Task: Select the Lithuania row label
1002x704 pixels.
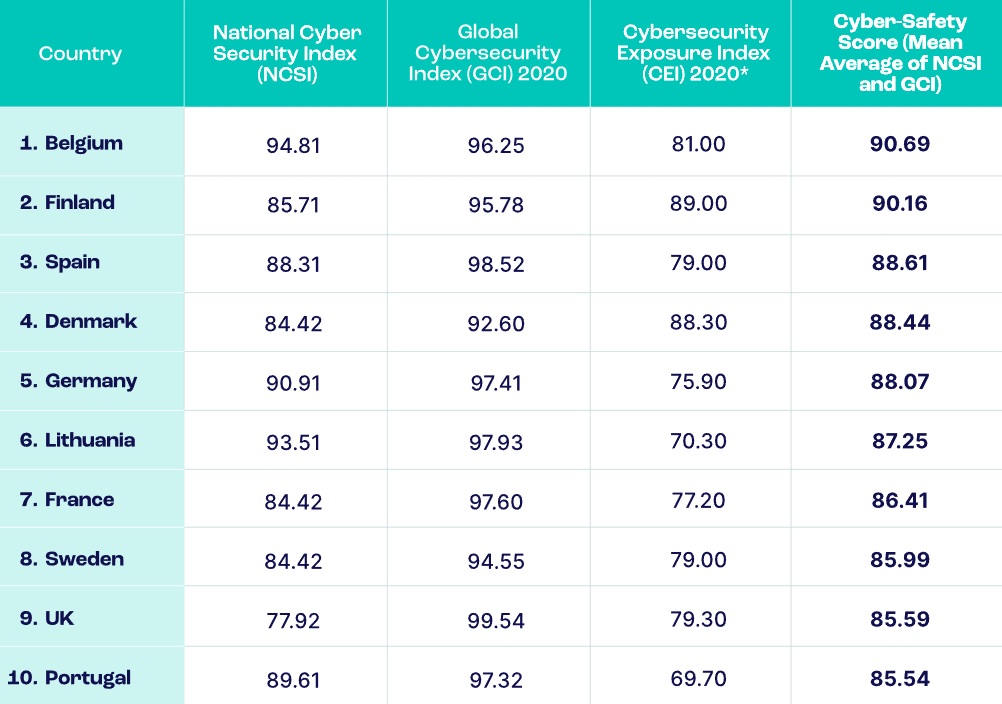Action: (78, 440)
